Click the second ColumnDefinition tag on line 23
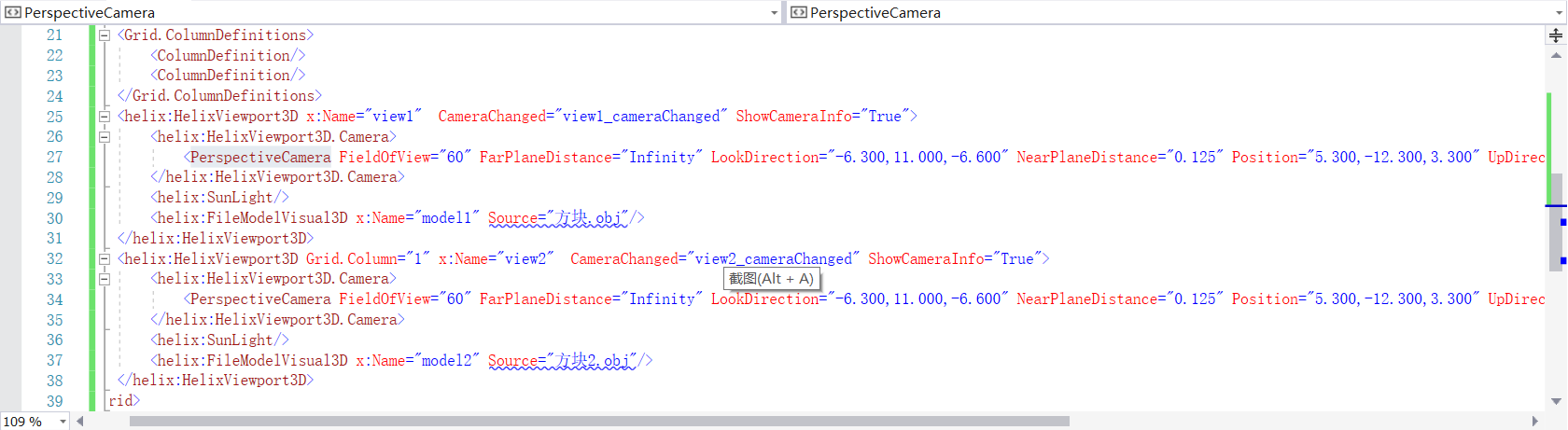Screen dimensions: 1568x430 pyautogui.click(x=228, y=76)
